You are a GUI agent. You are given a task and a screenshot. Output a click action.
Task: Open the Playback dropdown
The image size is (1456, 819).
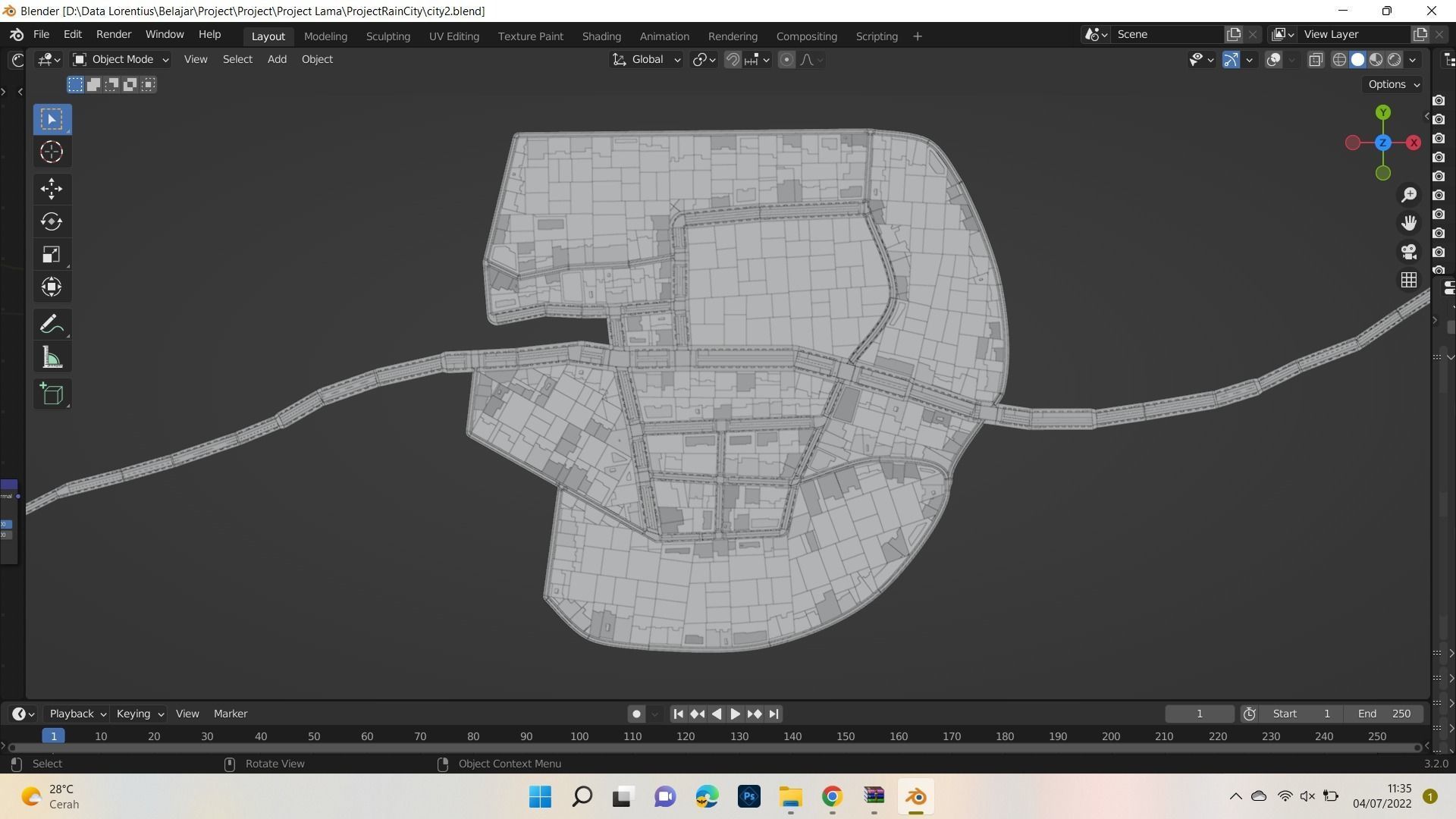pyautogui.click(x=77, y=714)
